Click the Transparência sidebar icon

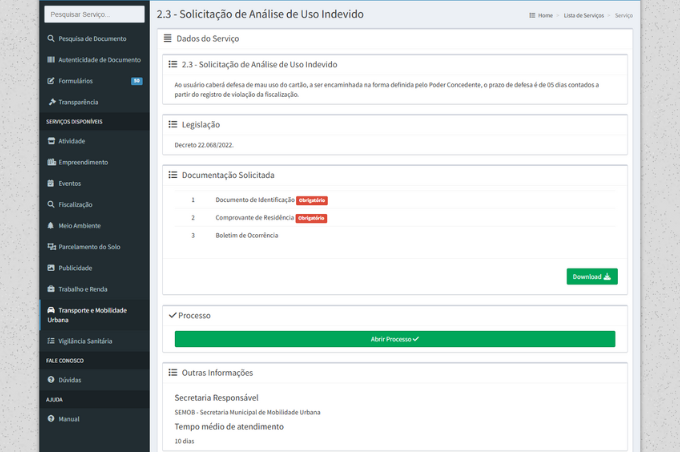(x=51, y=102)
